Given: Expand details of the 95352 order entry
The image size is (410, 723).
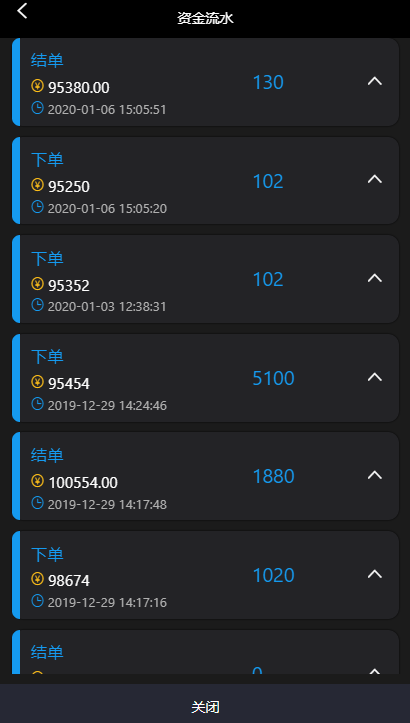Looking at the screenshot, I should click(x=374, y=279).
